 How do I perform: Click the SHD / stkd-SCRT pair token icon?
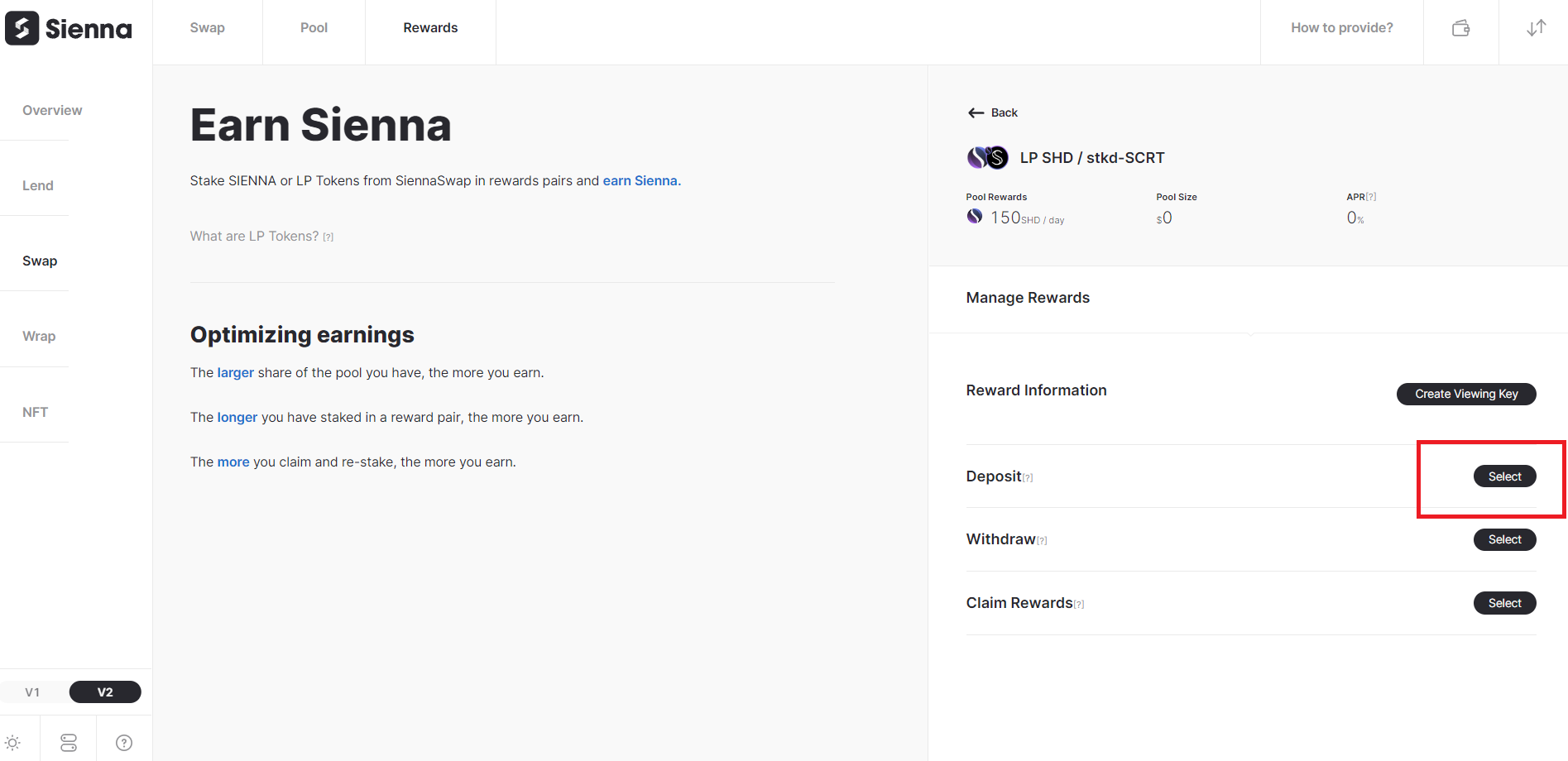pos(987,157)
